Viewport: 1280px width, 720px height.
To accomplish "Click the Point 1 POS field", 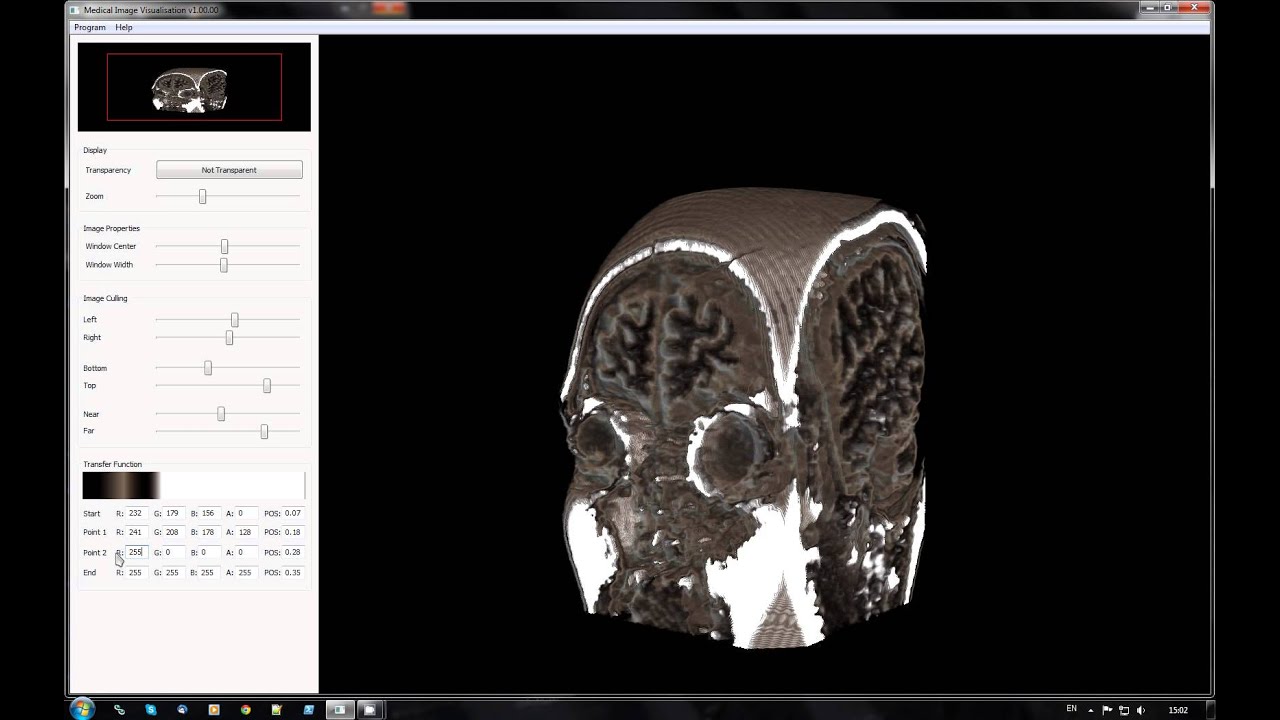I will point(293,532).
